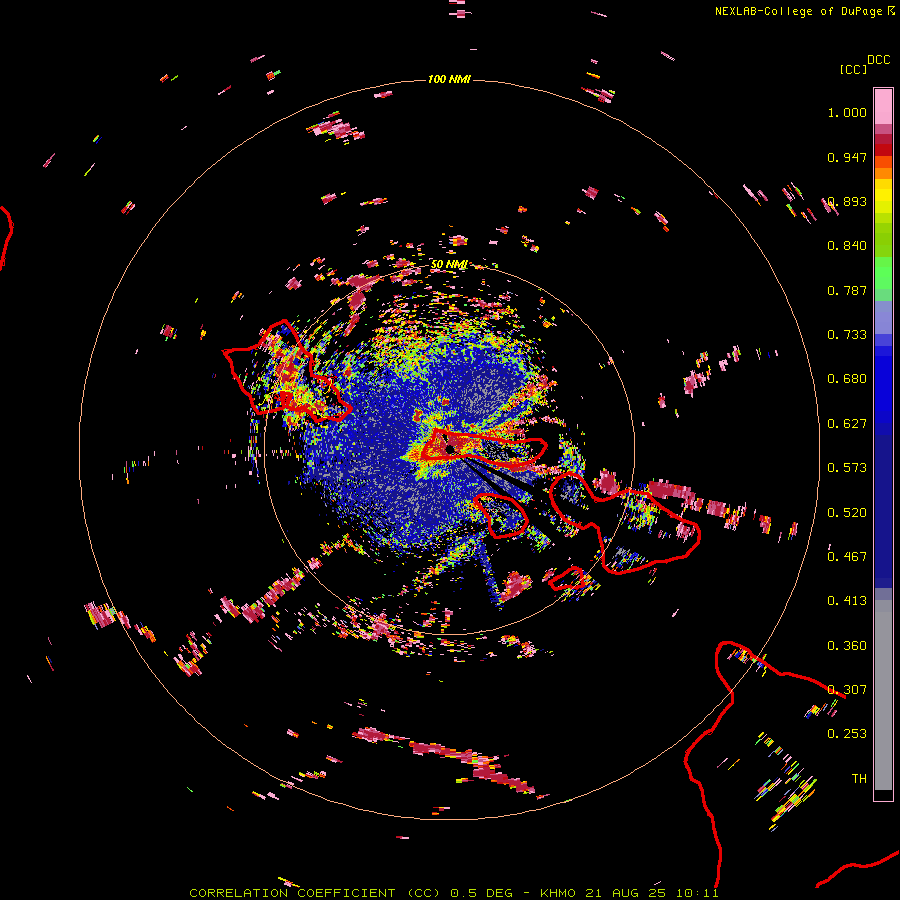Viewport: 900px width, 900px height.
Task: Select the 0.627 scale value
Action: (x=847, y=424)
